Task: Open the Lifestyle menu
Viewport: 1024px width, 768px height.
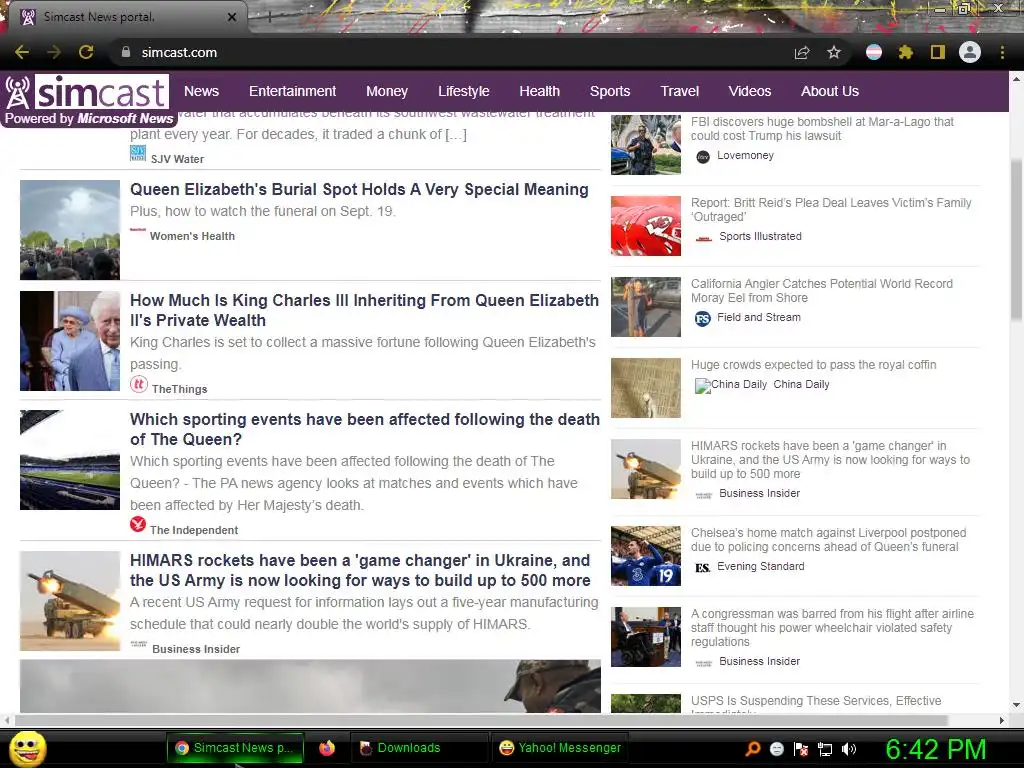Action: (x=464, y=91)
